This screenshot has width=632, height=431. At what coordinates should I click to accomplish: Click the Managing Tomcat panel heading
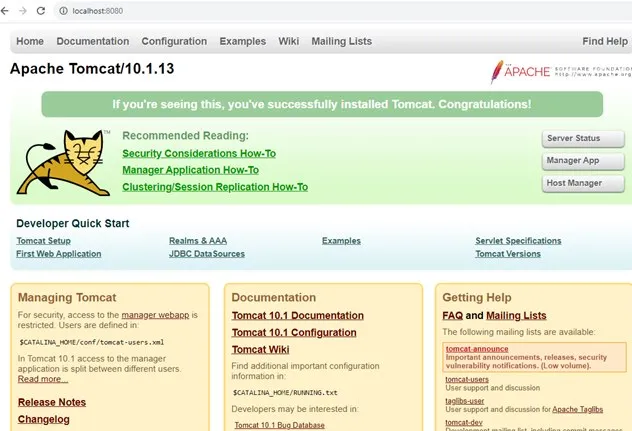click(67, 298)
